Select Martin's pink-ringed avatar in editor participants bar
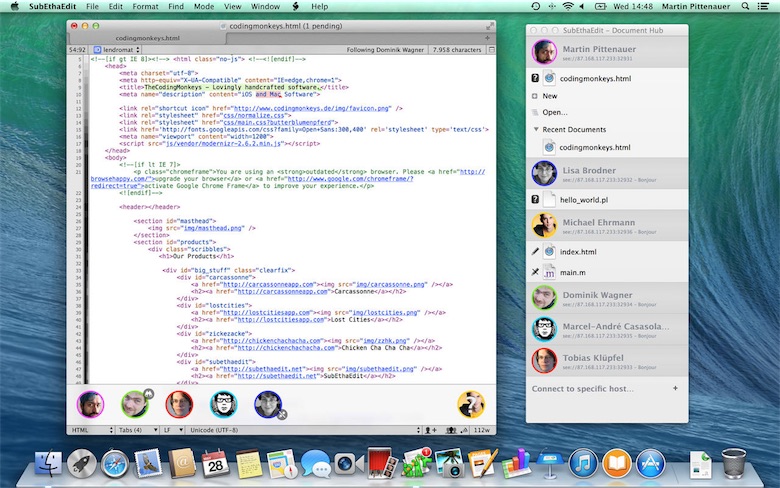This screenshot has height=488, width=780. coord(91,404)
